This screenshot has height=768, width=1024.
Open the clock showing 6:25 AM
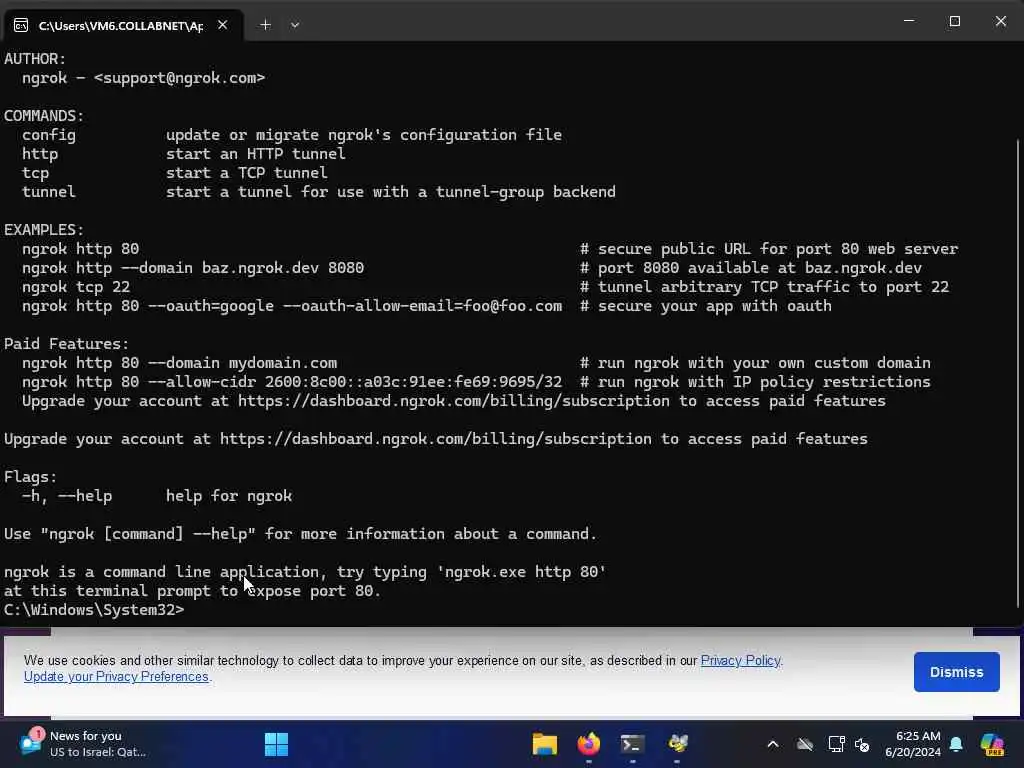tap(913, 744)
